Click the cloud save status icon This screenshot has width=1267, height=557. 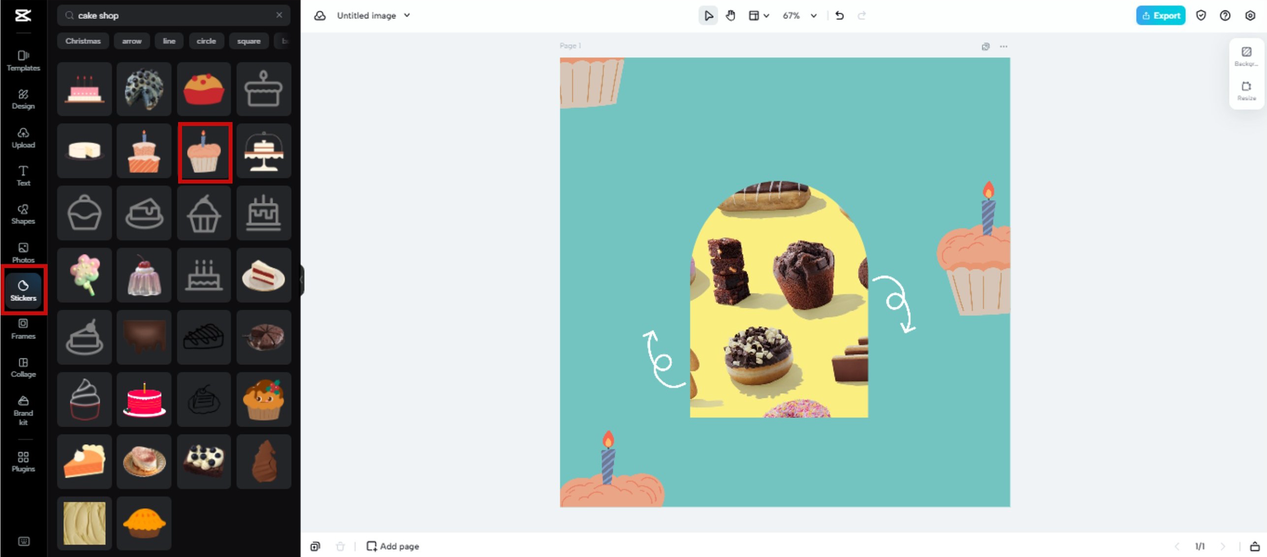click(320, 16)
